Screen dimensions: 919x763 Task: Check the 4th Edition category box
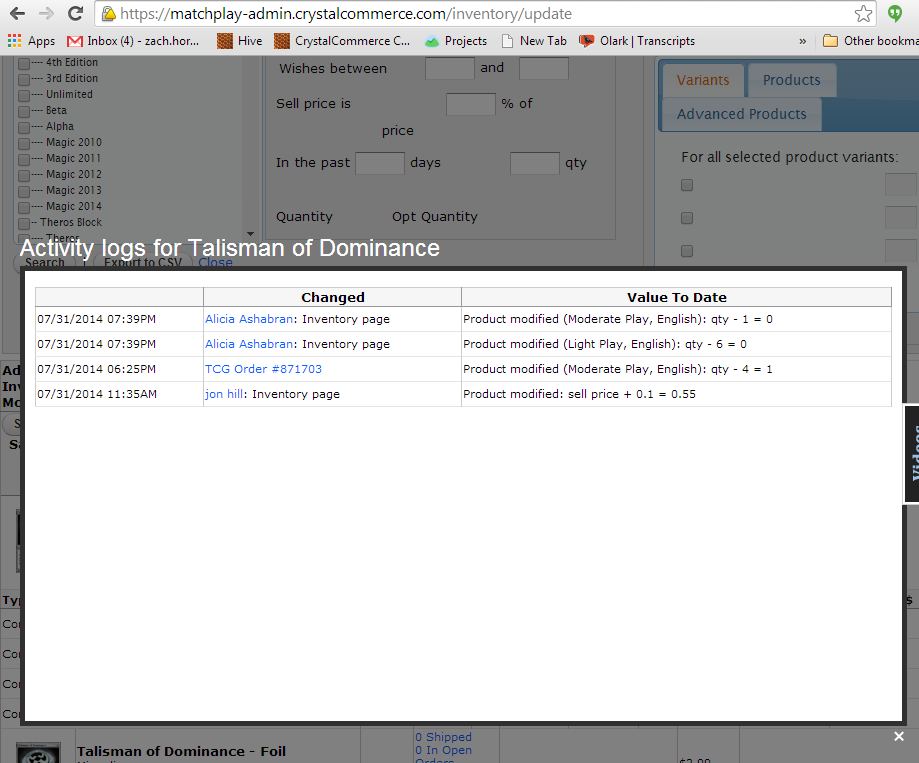click(x=24, y=63)
